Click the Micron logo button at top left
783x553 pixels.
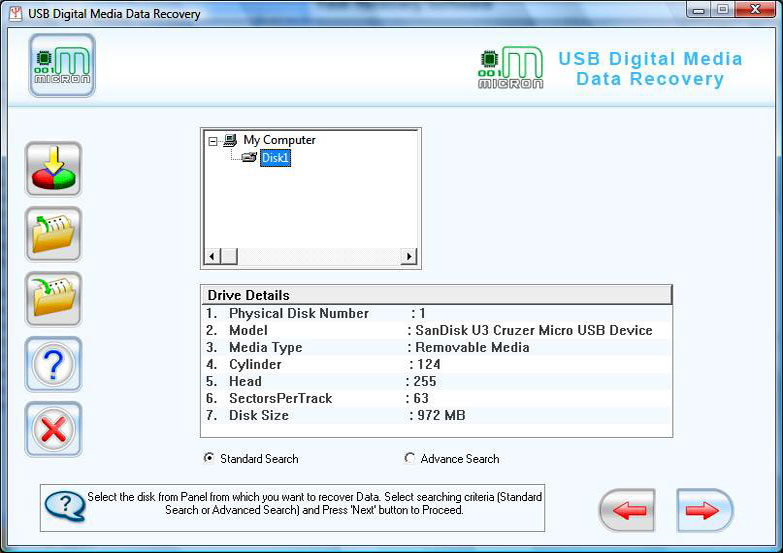coord(62,65)
